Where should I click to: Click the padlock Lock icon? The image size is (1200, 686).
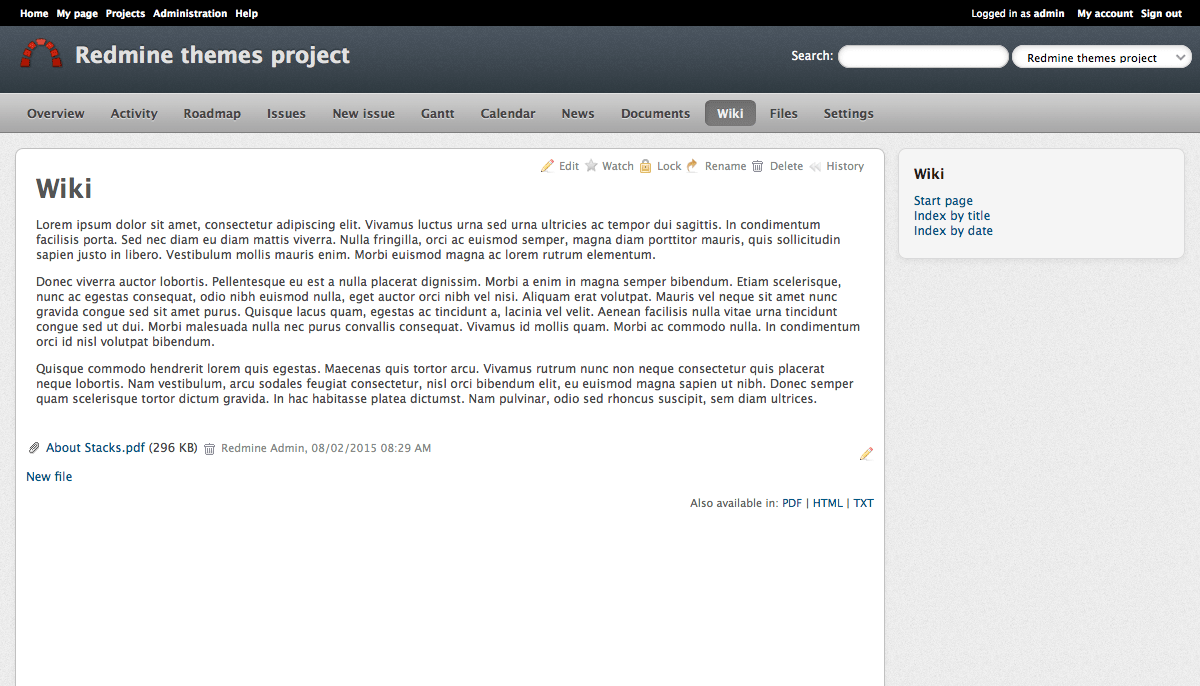click(x=646, y=166)
